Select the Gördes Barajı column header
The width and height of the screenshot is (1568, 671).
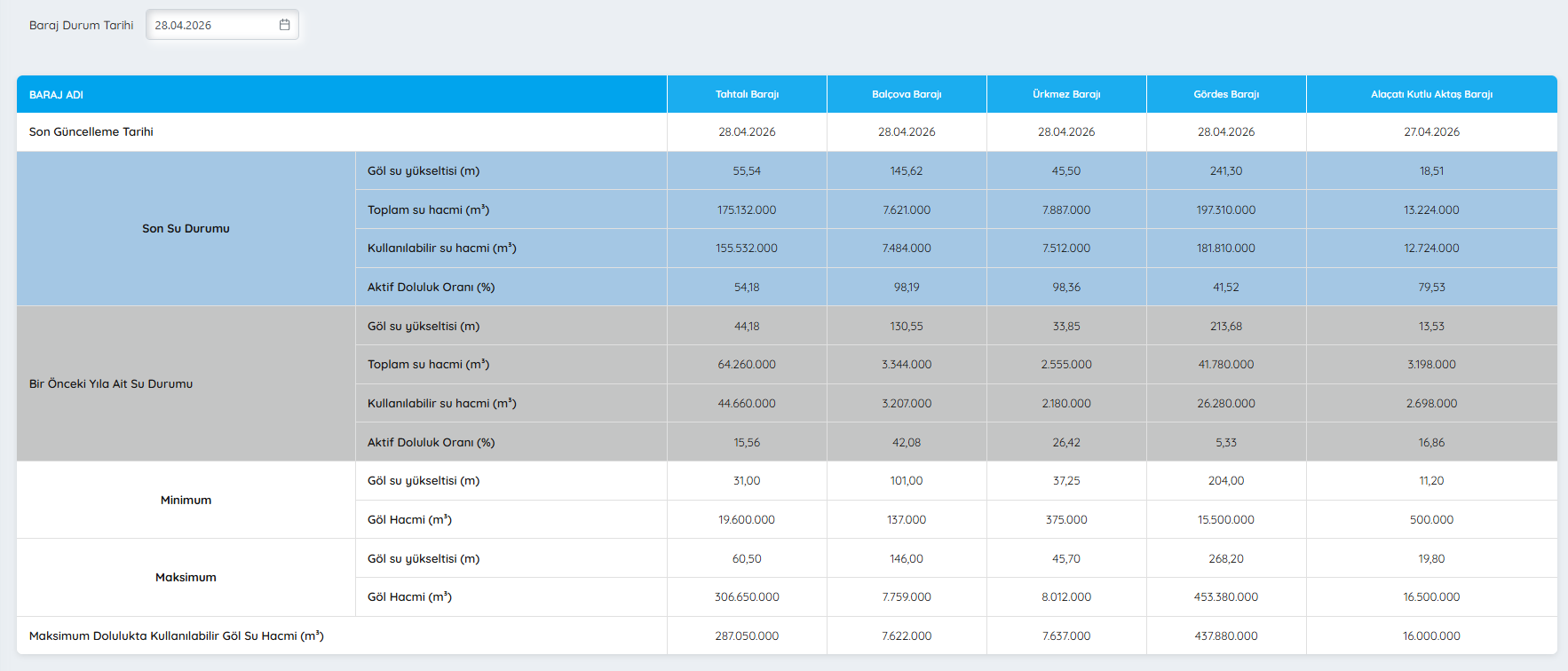[x=1226, y=94]
